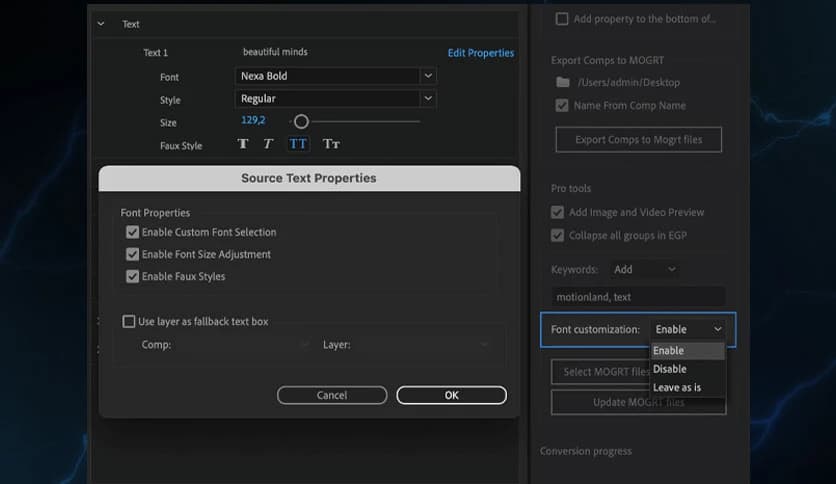Click Select MOGRT files button
This screenshot has width=836, height=484.
(x=600, y=372)
